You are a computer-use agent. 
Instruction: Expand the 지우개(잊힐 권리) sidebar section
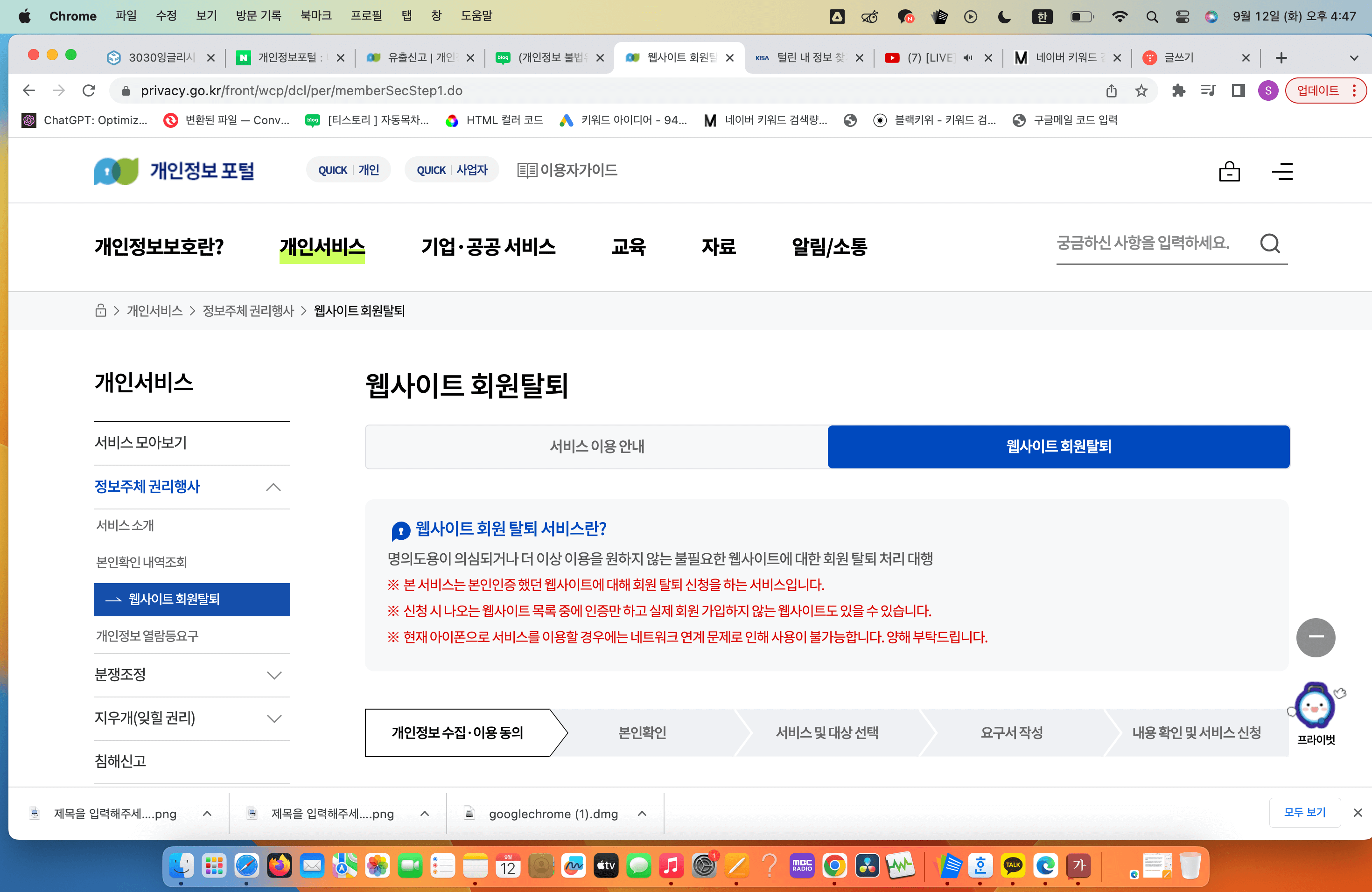click(274, 718)
